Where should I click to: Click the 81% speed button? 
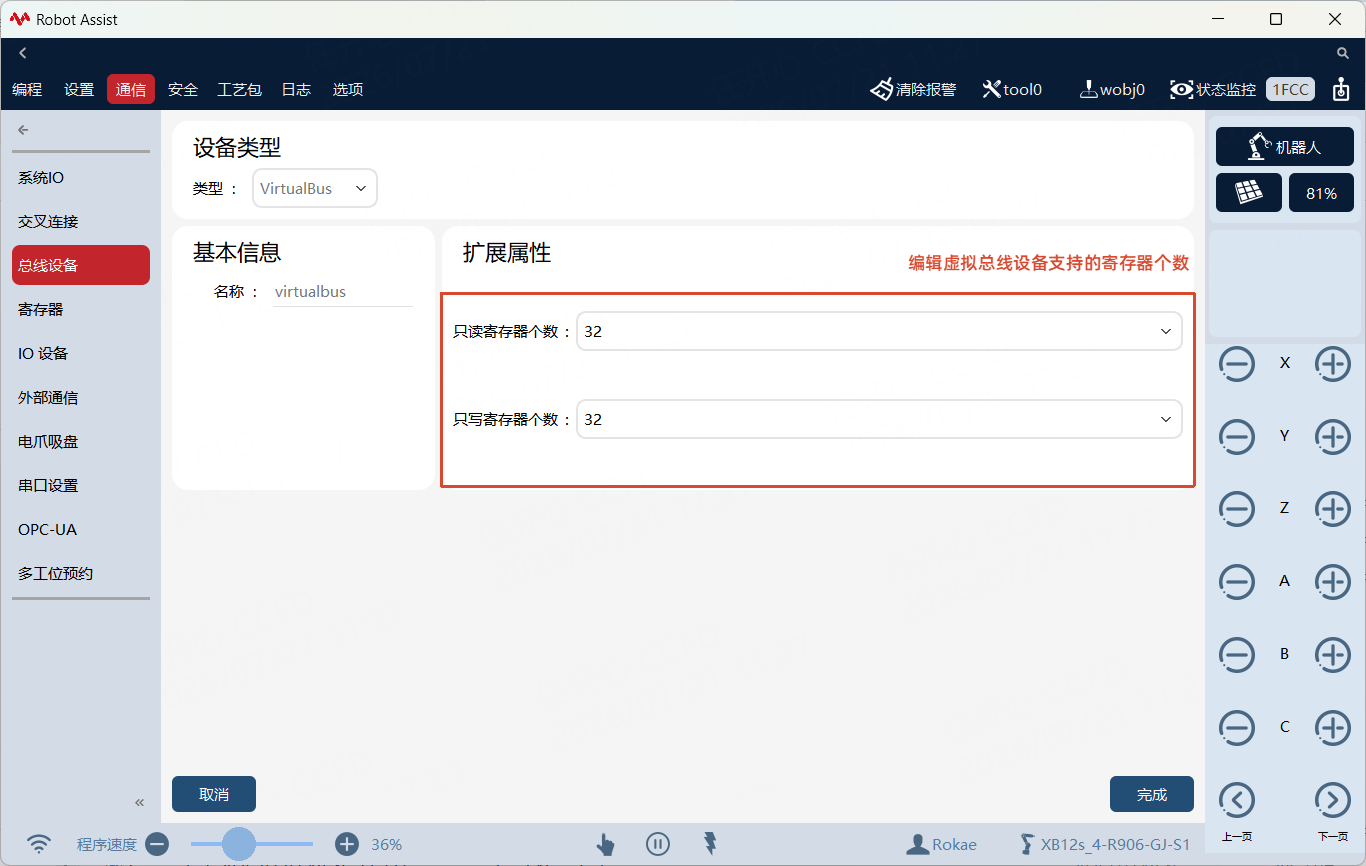[1321, 193]
